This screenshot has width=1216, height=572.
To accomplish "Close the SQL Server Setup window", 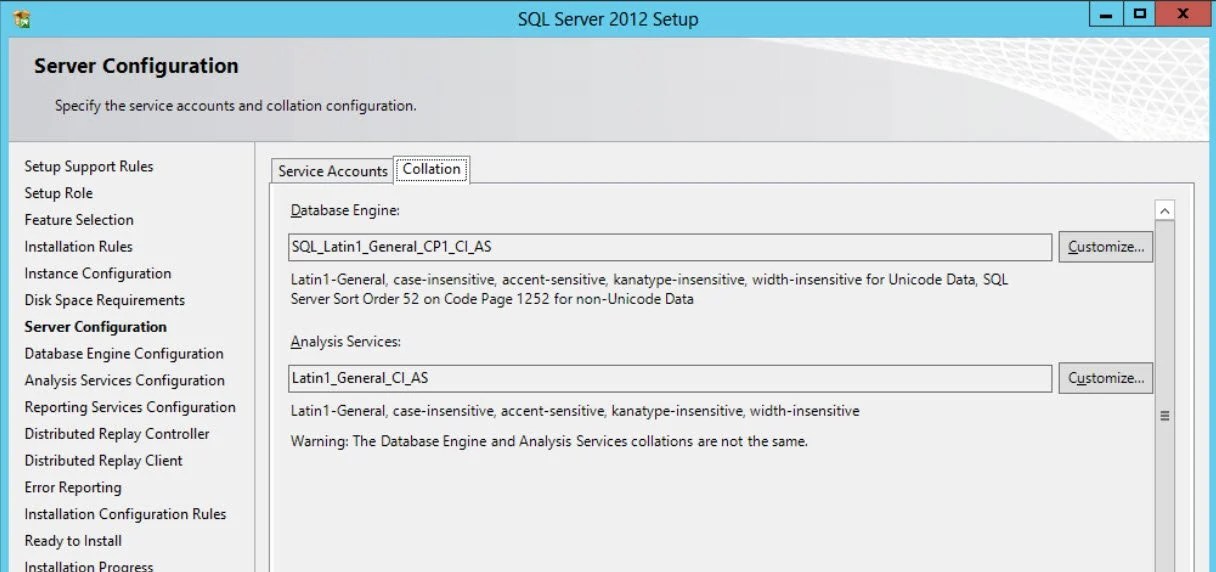I will click(x=1182, y=15).
